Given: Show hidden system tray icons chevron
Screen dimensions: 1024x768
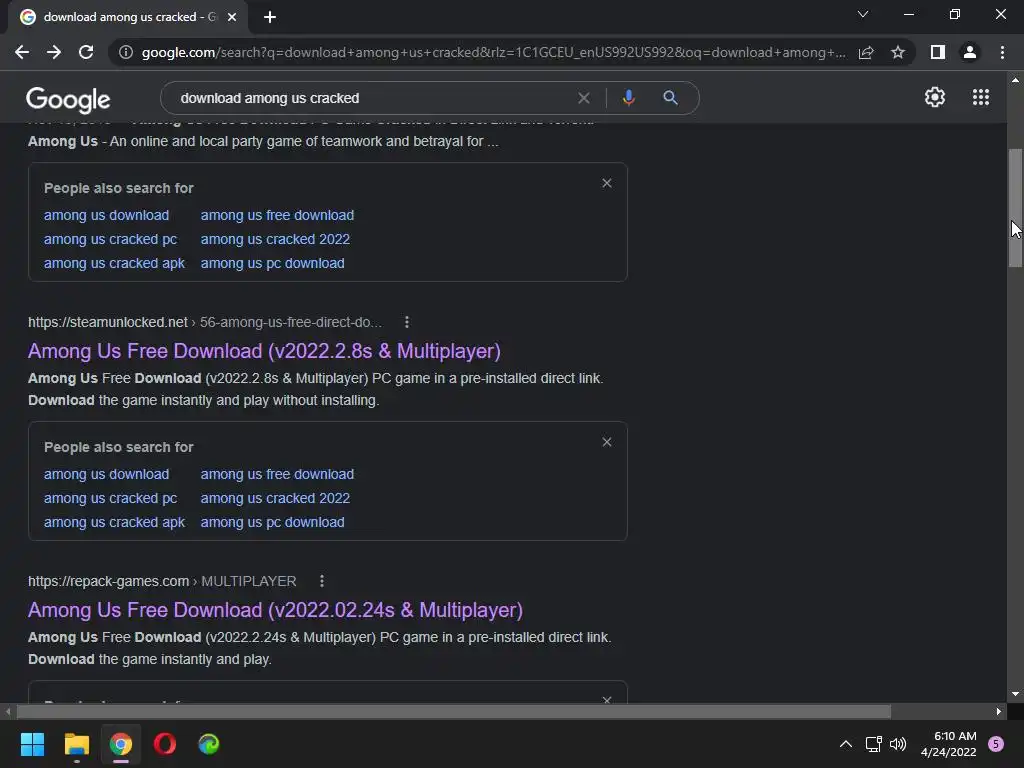Looking at the screenshot, I should point(845,744).
